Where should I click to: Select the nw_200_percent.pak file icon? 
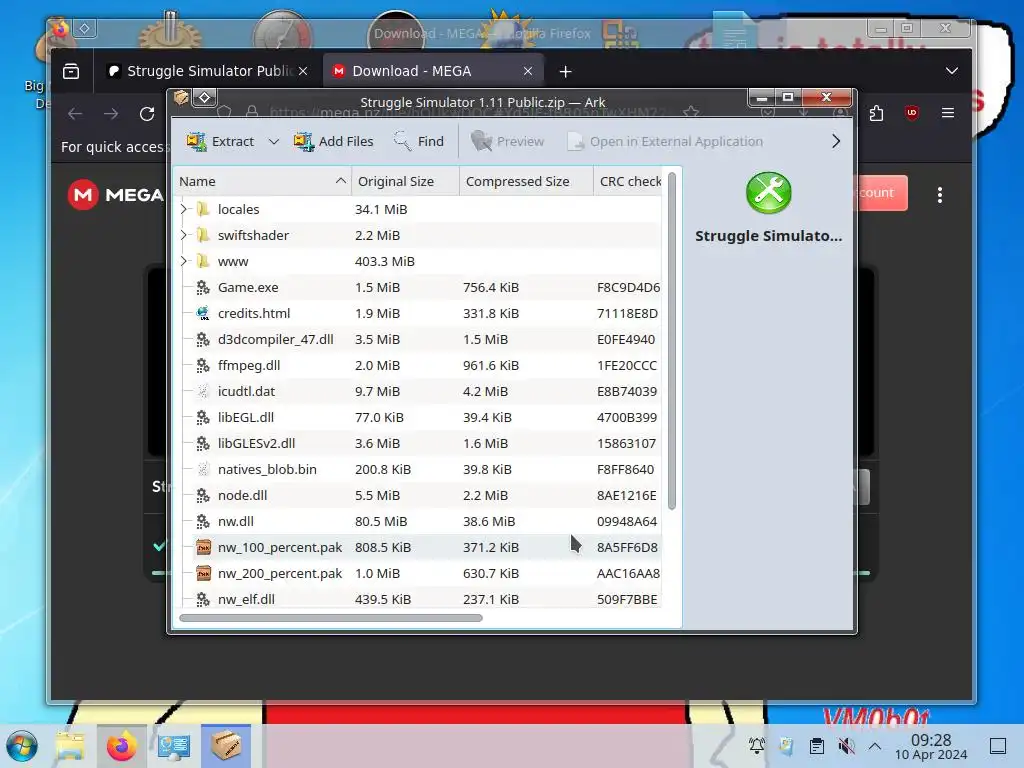click(x=204, y=573)
